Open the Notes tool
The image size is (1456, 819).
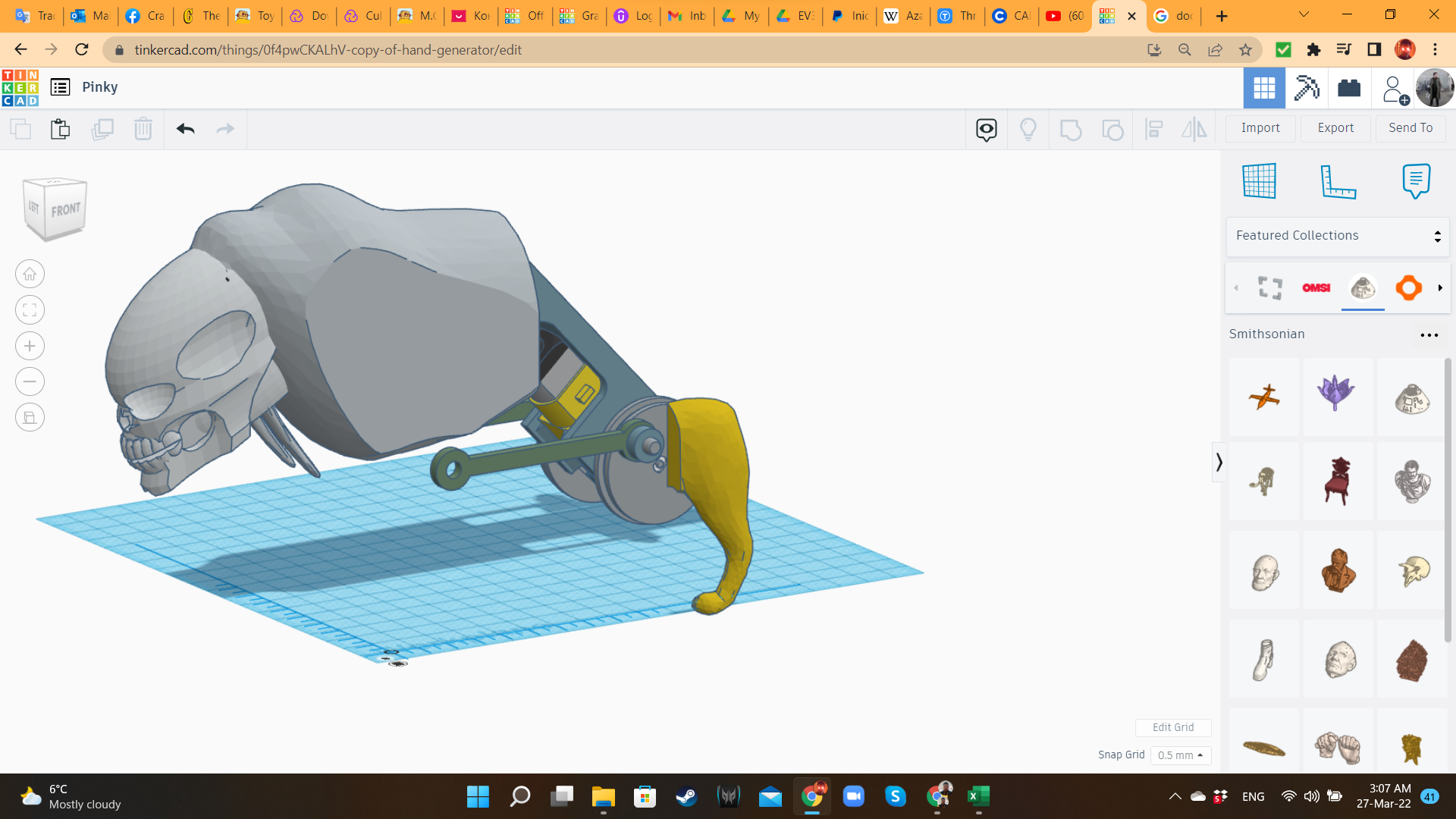[x=1416, y=181]
